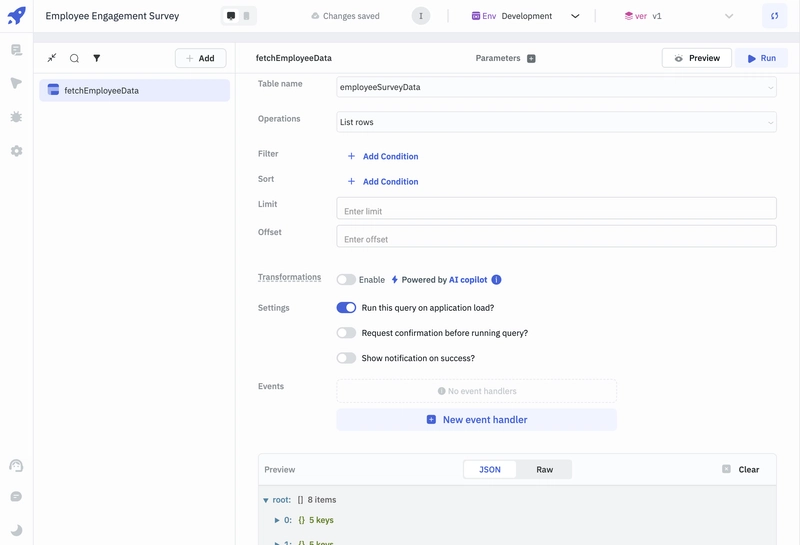Open the settings gear in the left sidebar
The image size is (800, 545).
pyautogui.click(x=16, y=151)
